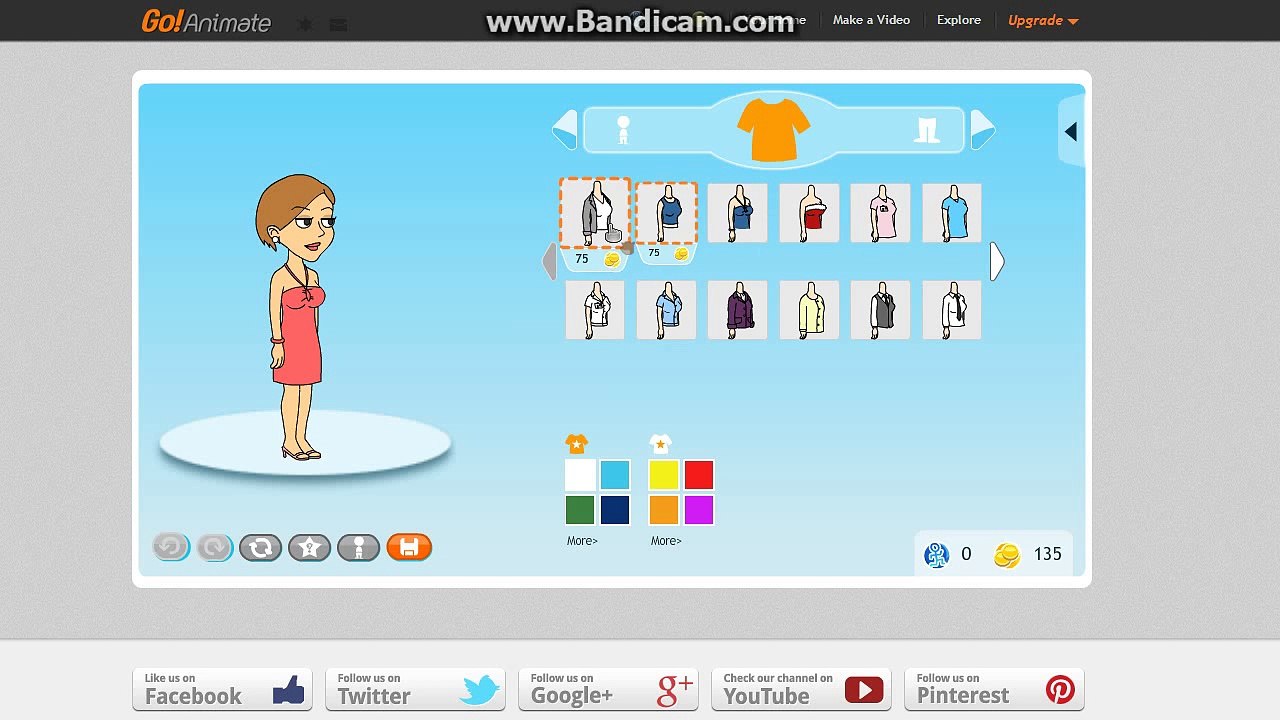This screenshot has width=1280, height=720.
Task: Apply light blue primary color swatch
Action: coord(615,475)
